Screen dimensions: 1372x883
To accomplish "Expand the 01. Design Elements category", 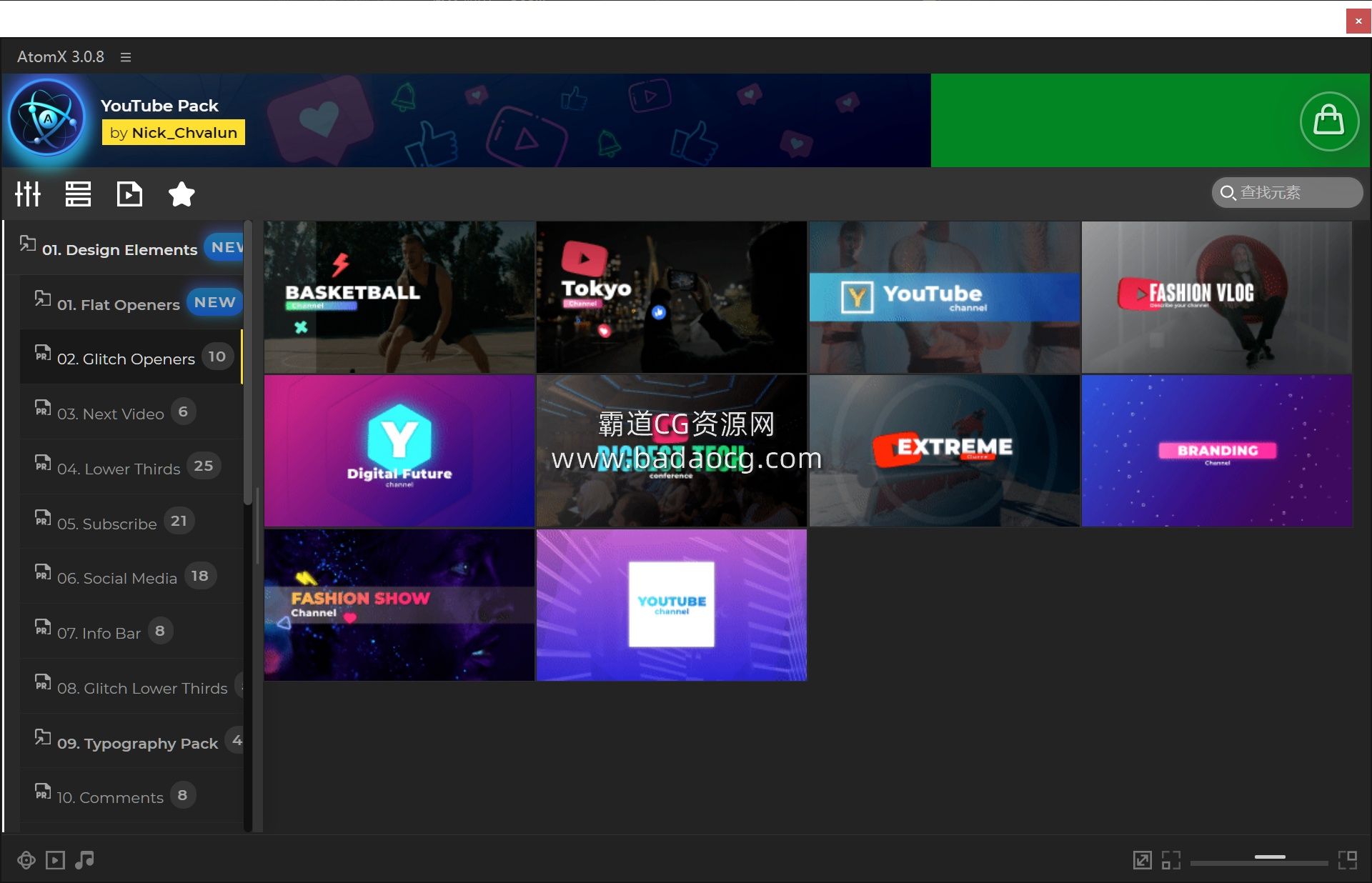I will pos(125,248).
